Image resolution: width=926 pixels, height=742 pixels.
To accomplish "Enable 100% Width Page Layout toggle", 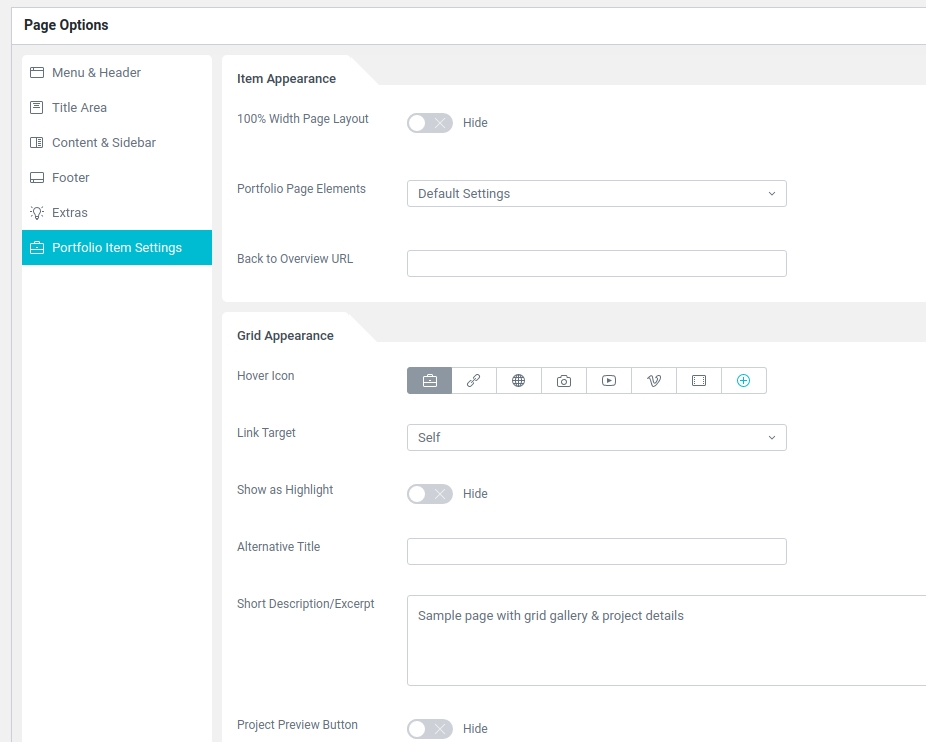I will [429, 123].
